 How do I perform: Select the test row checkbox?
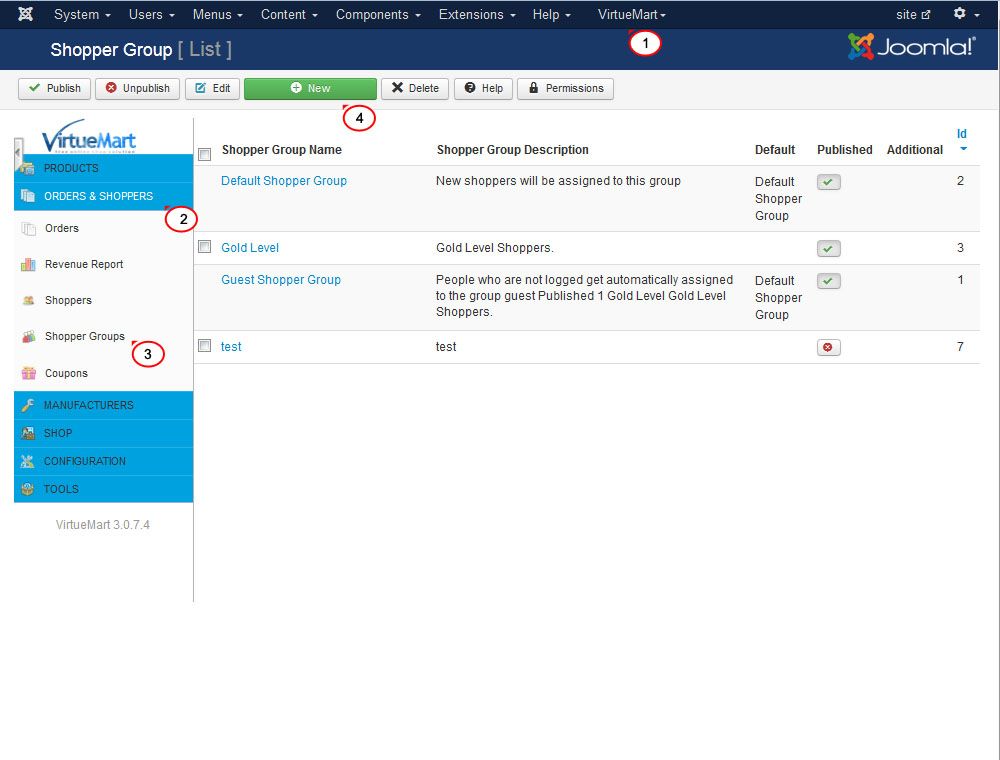(205, 346)
